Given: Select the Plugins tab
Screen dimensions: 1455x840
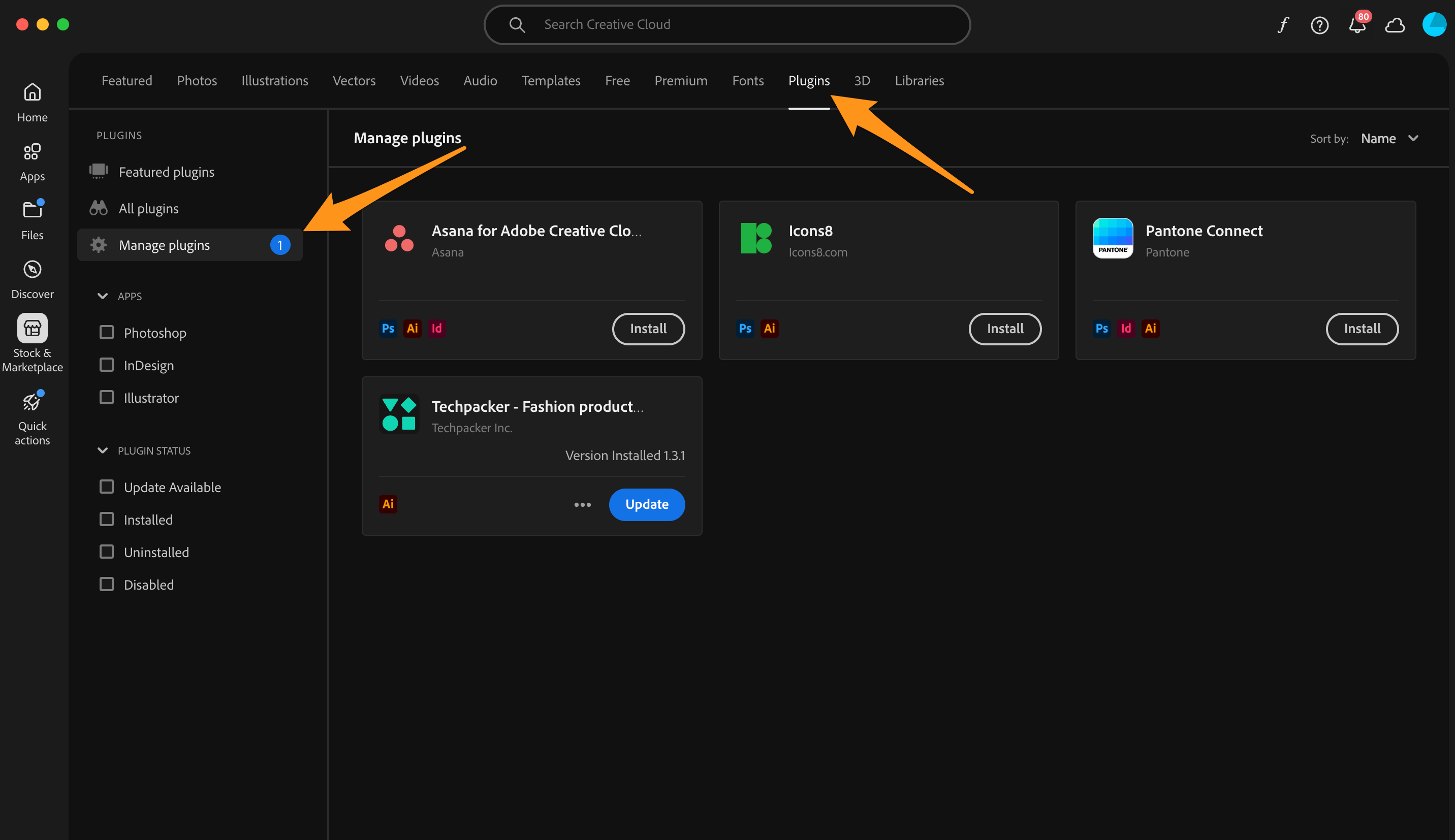Looking at the screenshot, I should coord(809,81).
